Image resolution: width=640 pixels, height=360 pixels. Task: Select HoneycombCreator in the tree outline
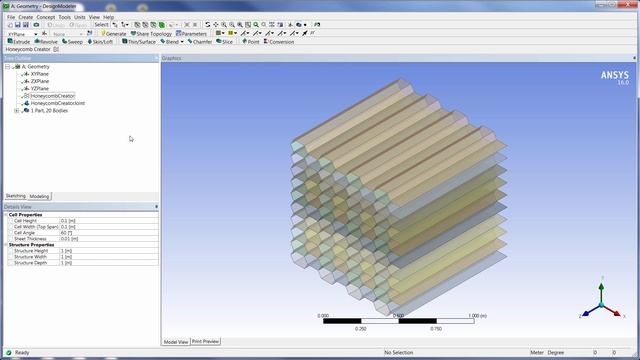pos(53,96)
